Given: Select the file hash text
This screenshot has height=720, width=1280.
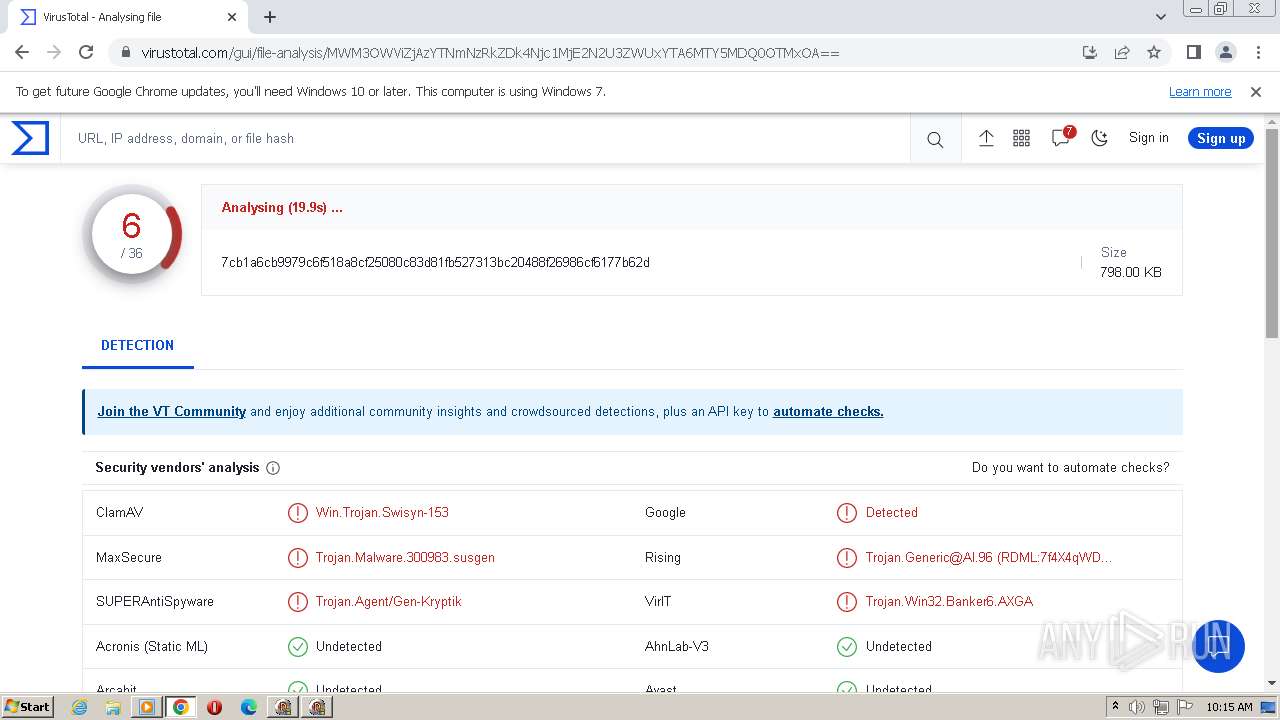Looking at the screenshot, I should tap(435, 262).
